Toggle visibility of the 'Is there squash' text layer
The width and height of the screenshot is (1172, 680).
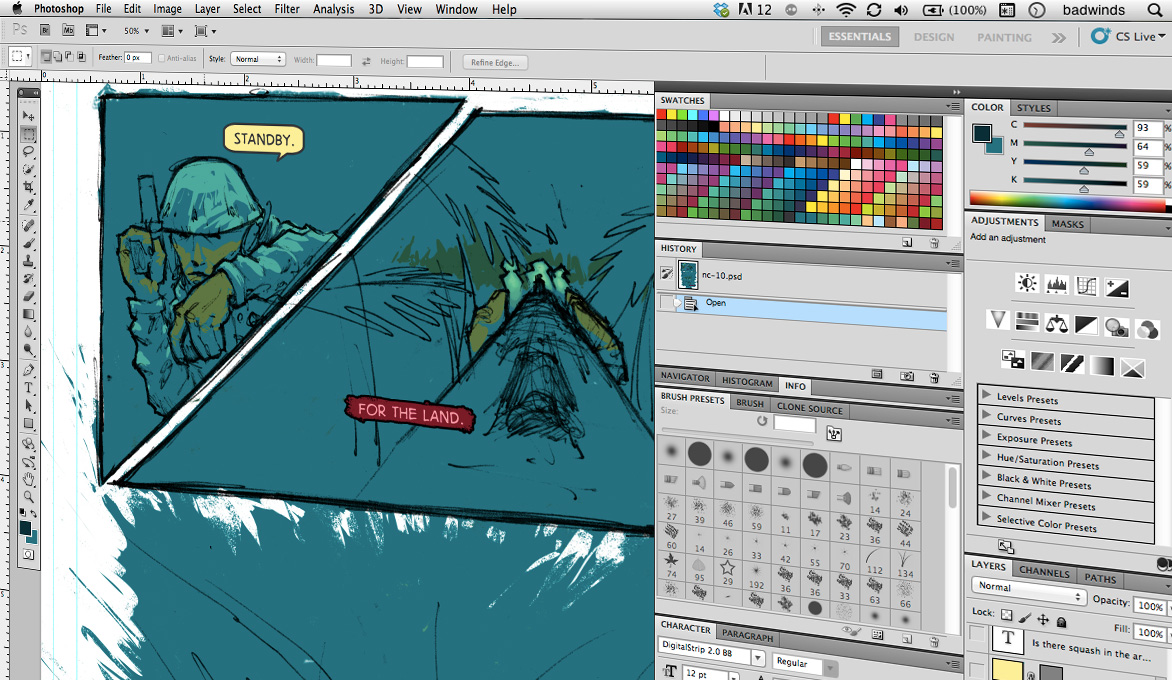978,635
